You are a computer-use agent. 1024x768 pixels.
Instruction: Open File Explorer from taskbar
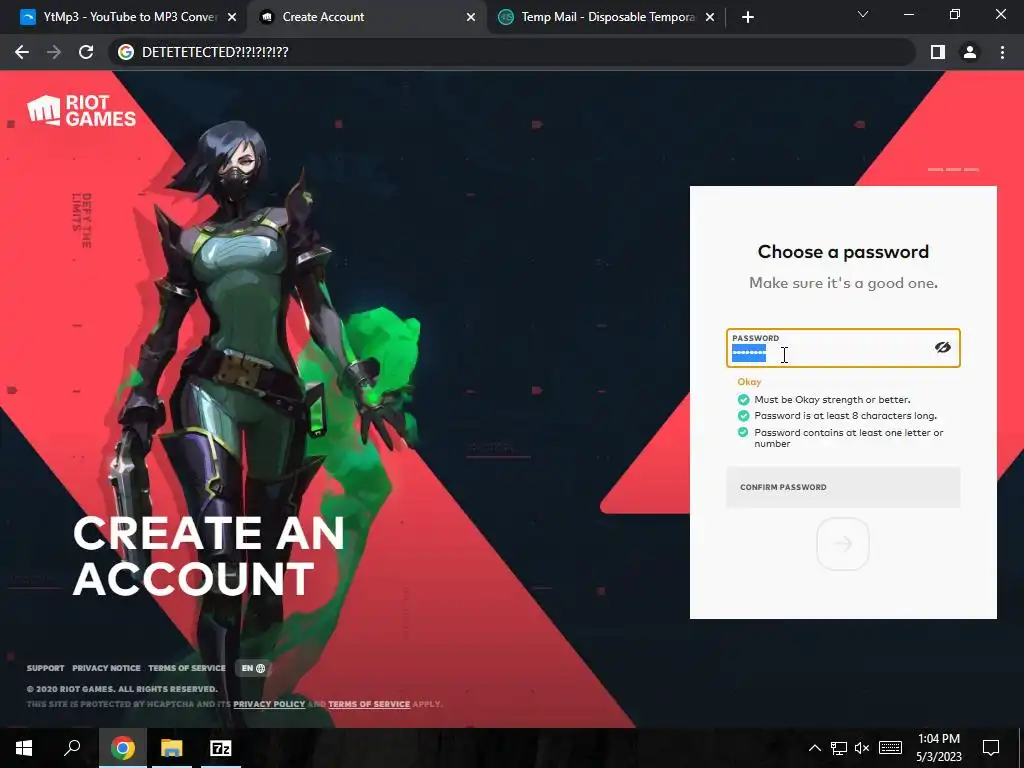pyautogui.click(x=171, y=748)
